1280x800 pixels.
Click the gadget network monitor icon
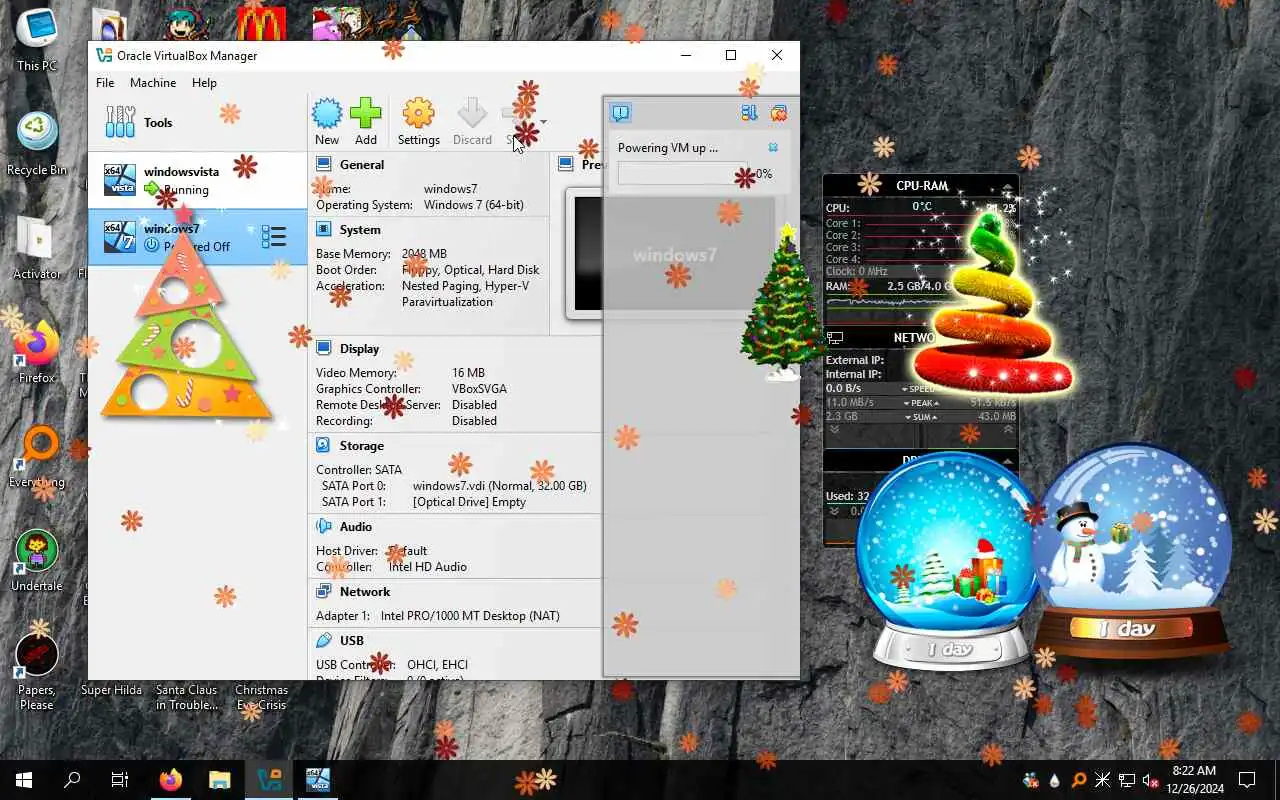pyautogui.click(x=835, y=338)
